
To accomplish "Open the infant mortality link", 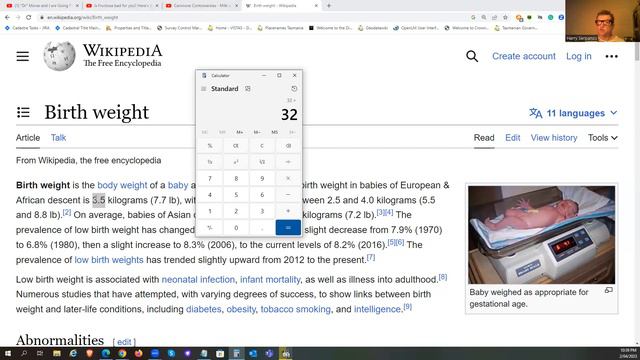I will coord(270,280).
